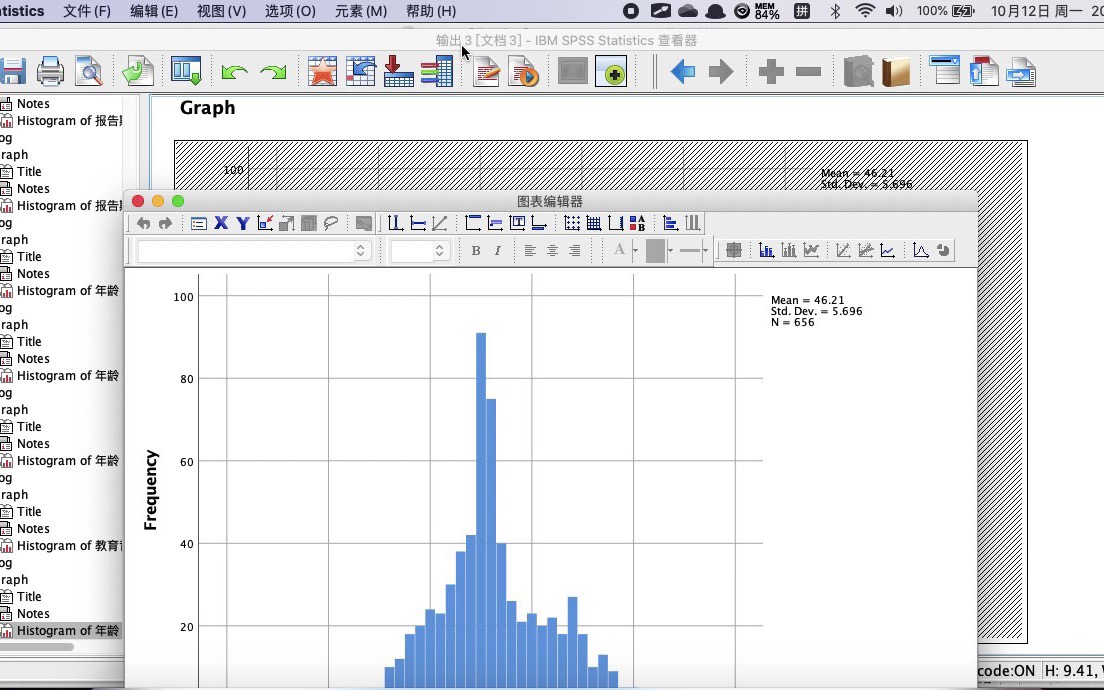Open the text color A dropdown arrow

(635, 251)
